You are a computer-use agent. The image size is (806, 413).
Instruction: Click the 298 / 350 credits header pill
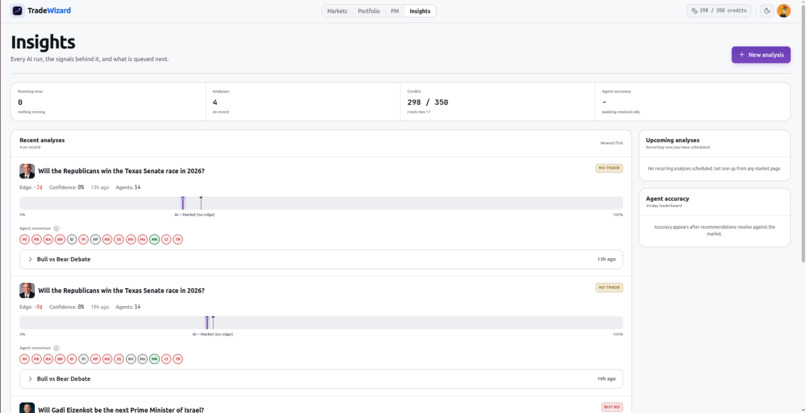(719, 11)
